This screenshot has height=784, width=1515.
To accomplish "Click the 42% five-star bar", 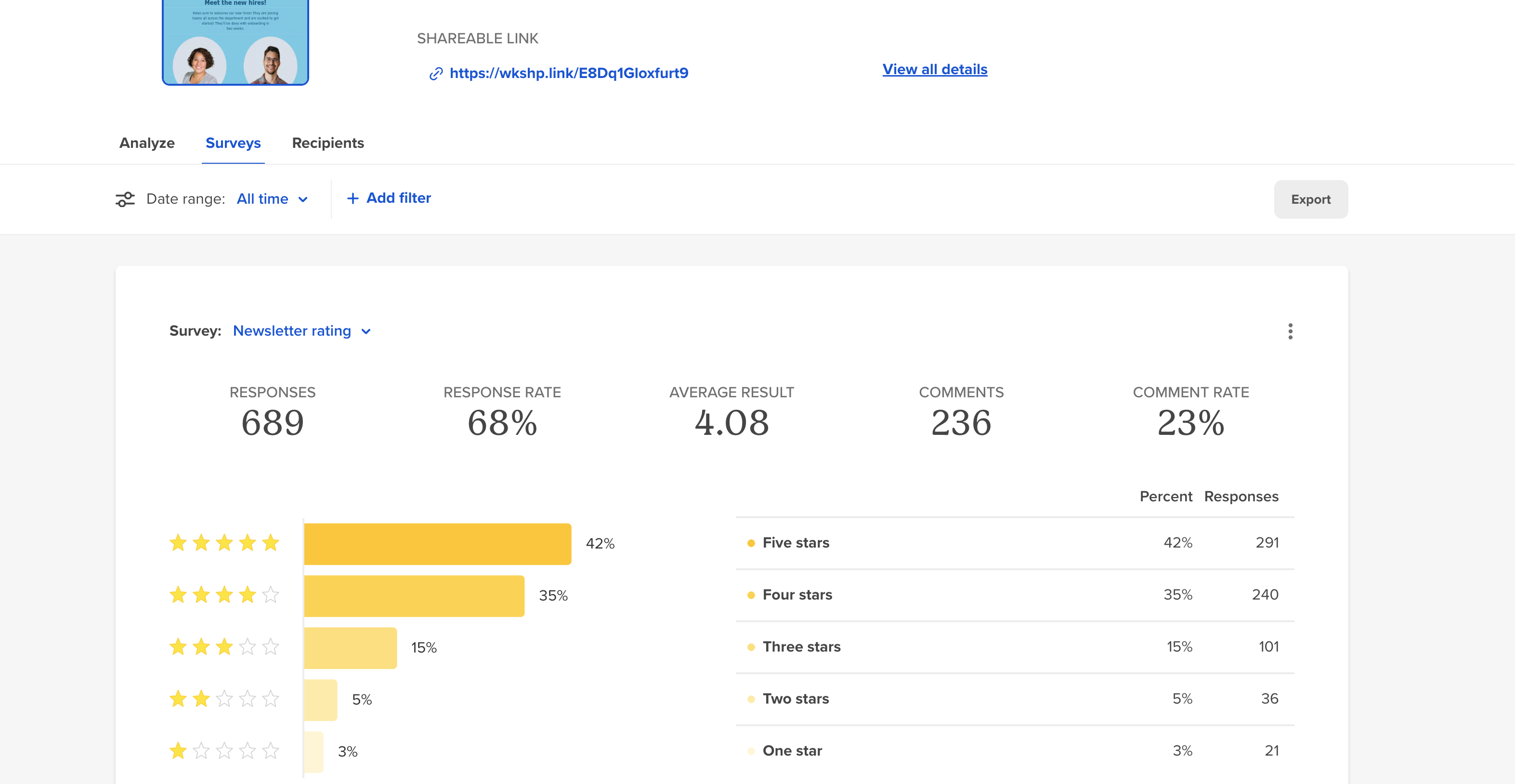I will coord(438,544).
